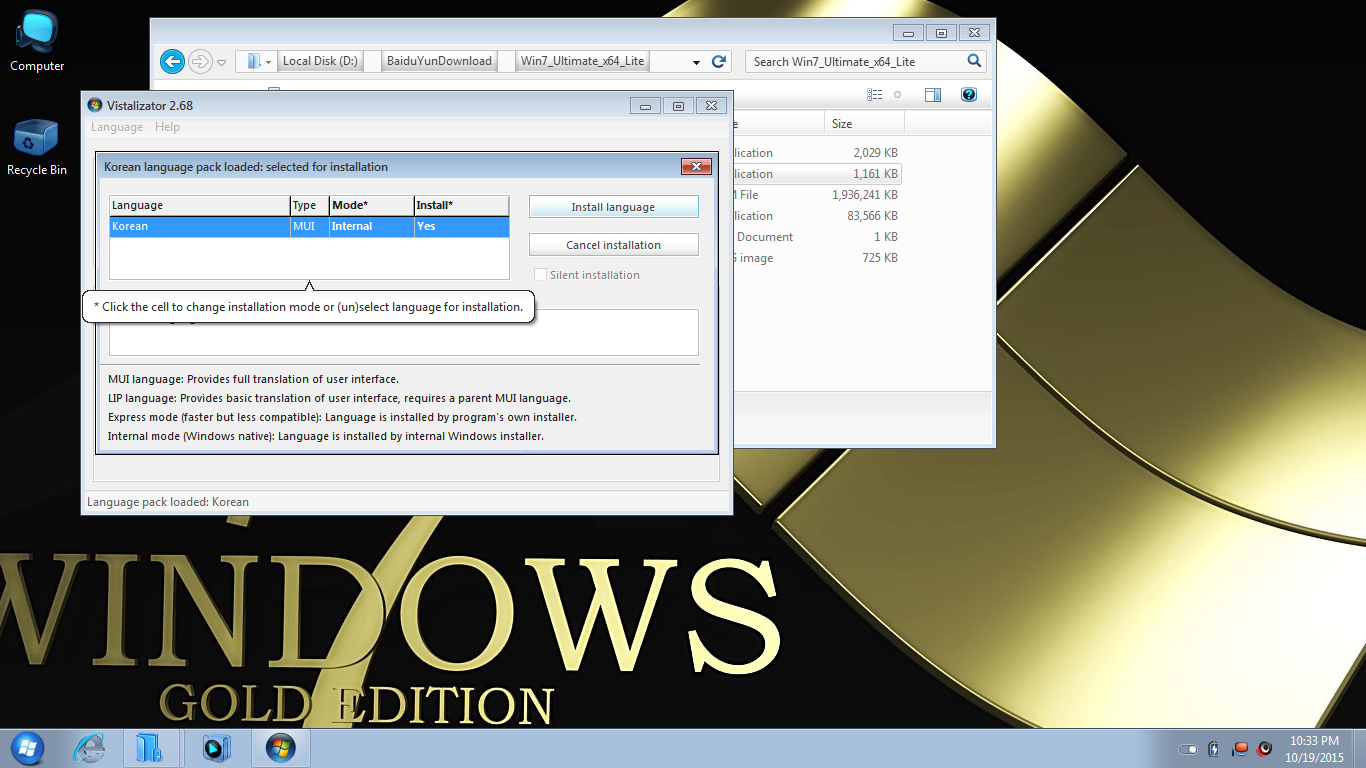This screenshot has width=1366, height=768.
Task: Click MUI type cell for Korean
Action: click(310, 227)
